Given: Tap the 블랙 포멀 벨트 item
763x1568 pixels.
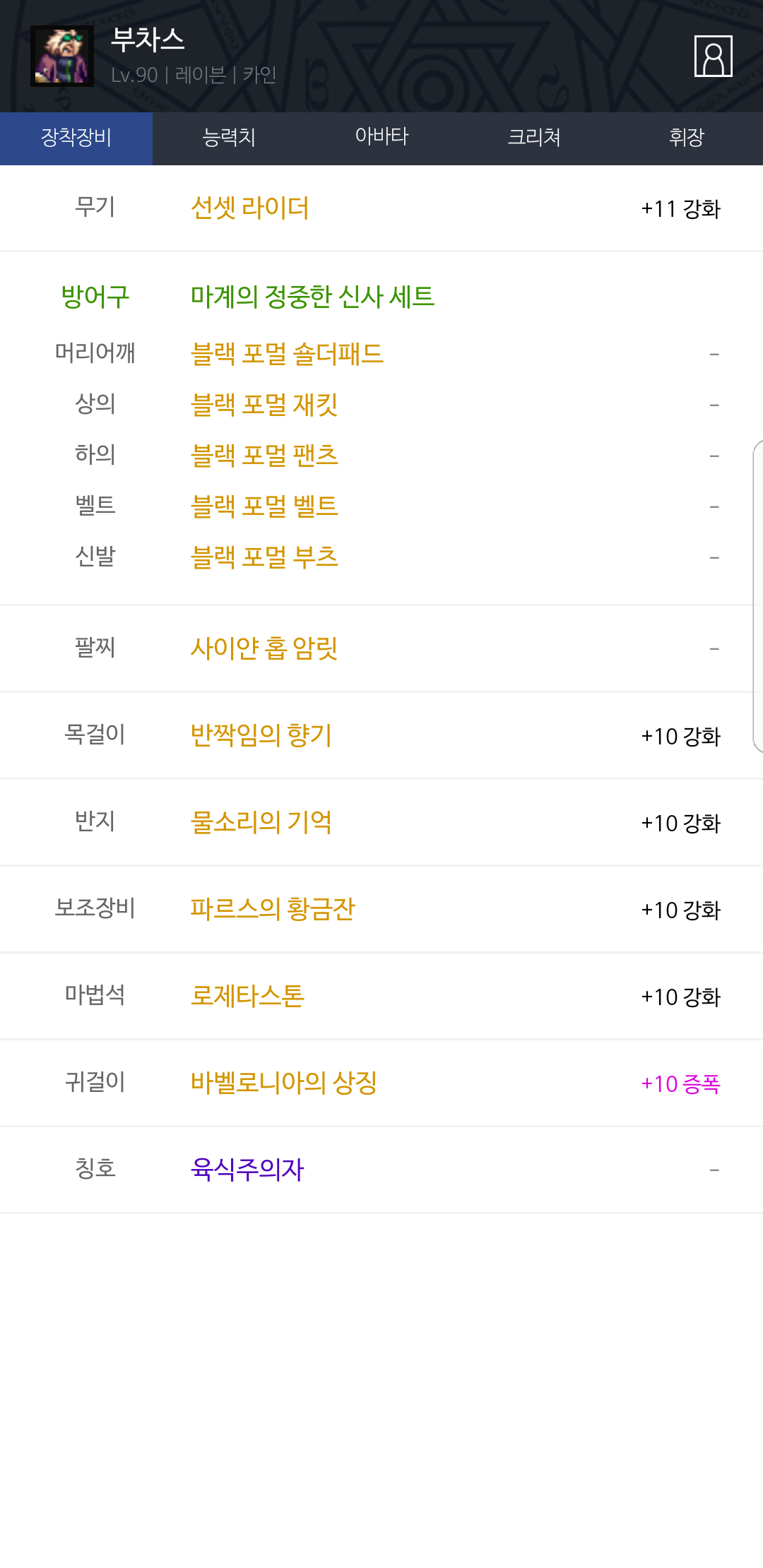Looking at the screenshot, I should click(264, 506).
